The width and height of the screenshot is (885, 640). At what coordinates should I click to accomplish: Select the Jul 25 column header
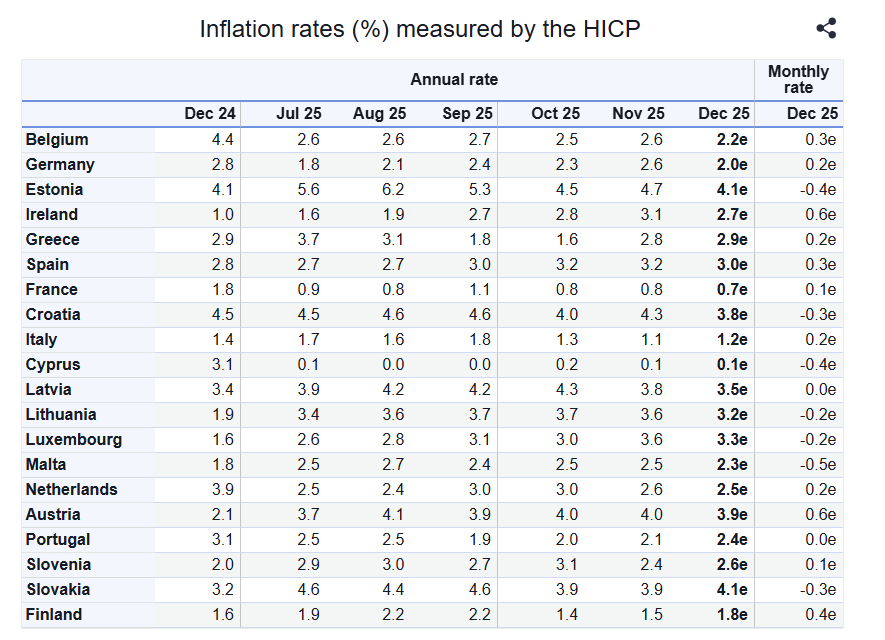pyautogui.click(x=298, y=114)
